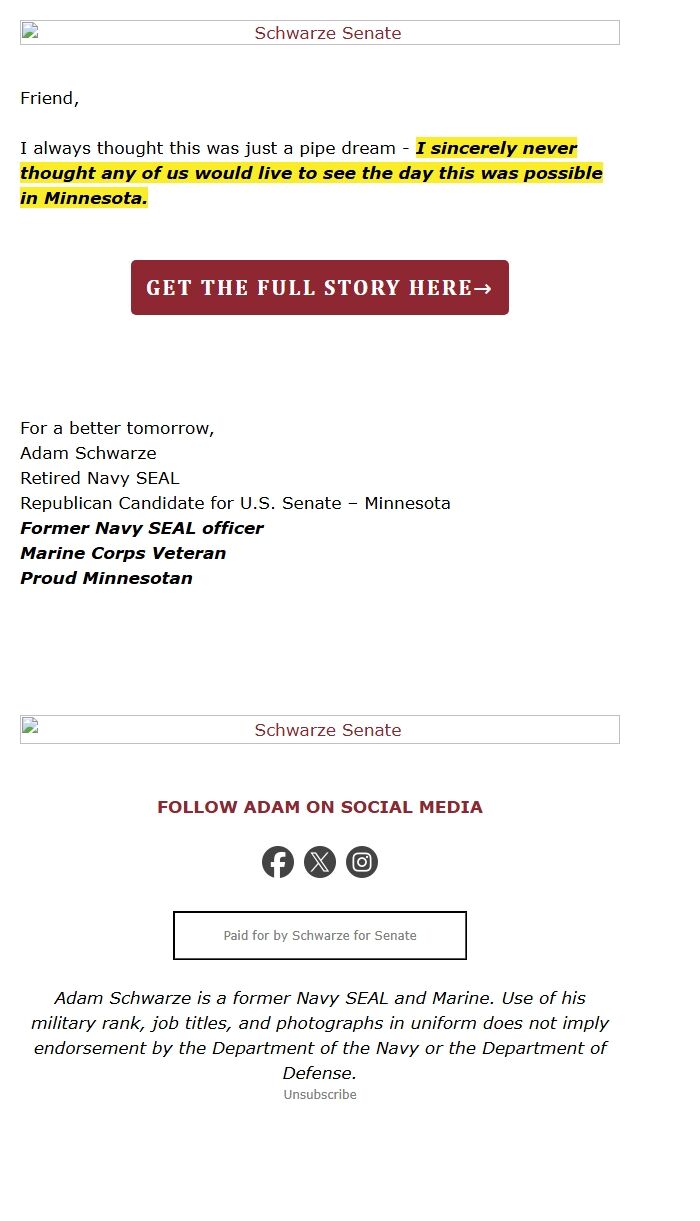Screen dimensions: 700x1221
Task: Click the Republican Candidate for U.S. Senate line
Action: (x=235, y=503)
